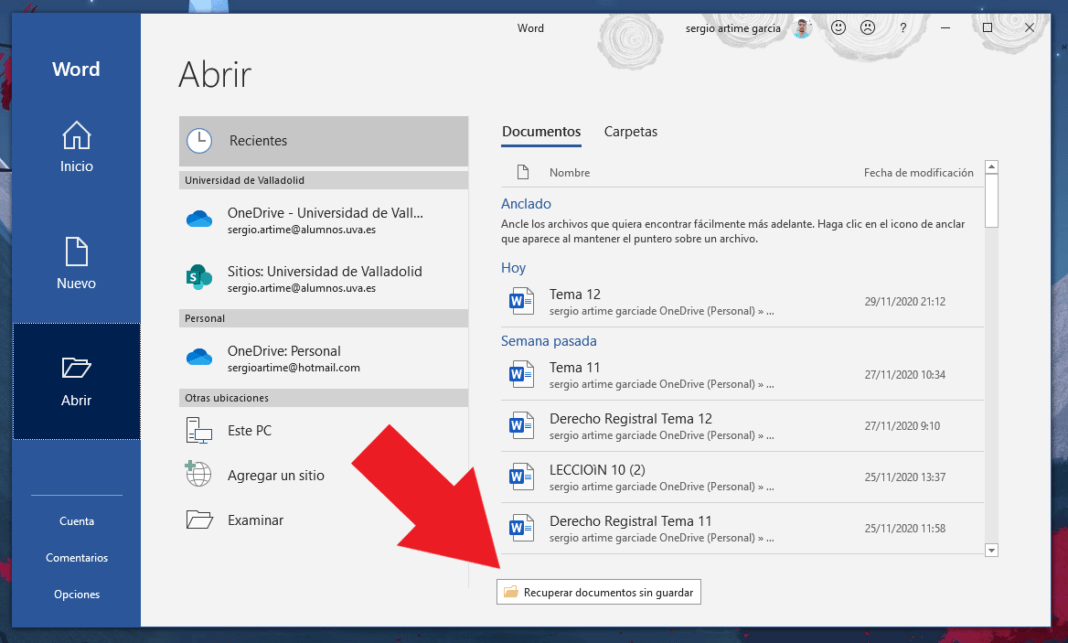
Task: Click the scrollbar up arrow in document list
Action: pyautogui.click(x=992, y=167)
